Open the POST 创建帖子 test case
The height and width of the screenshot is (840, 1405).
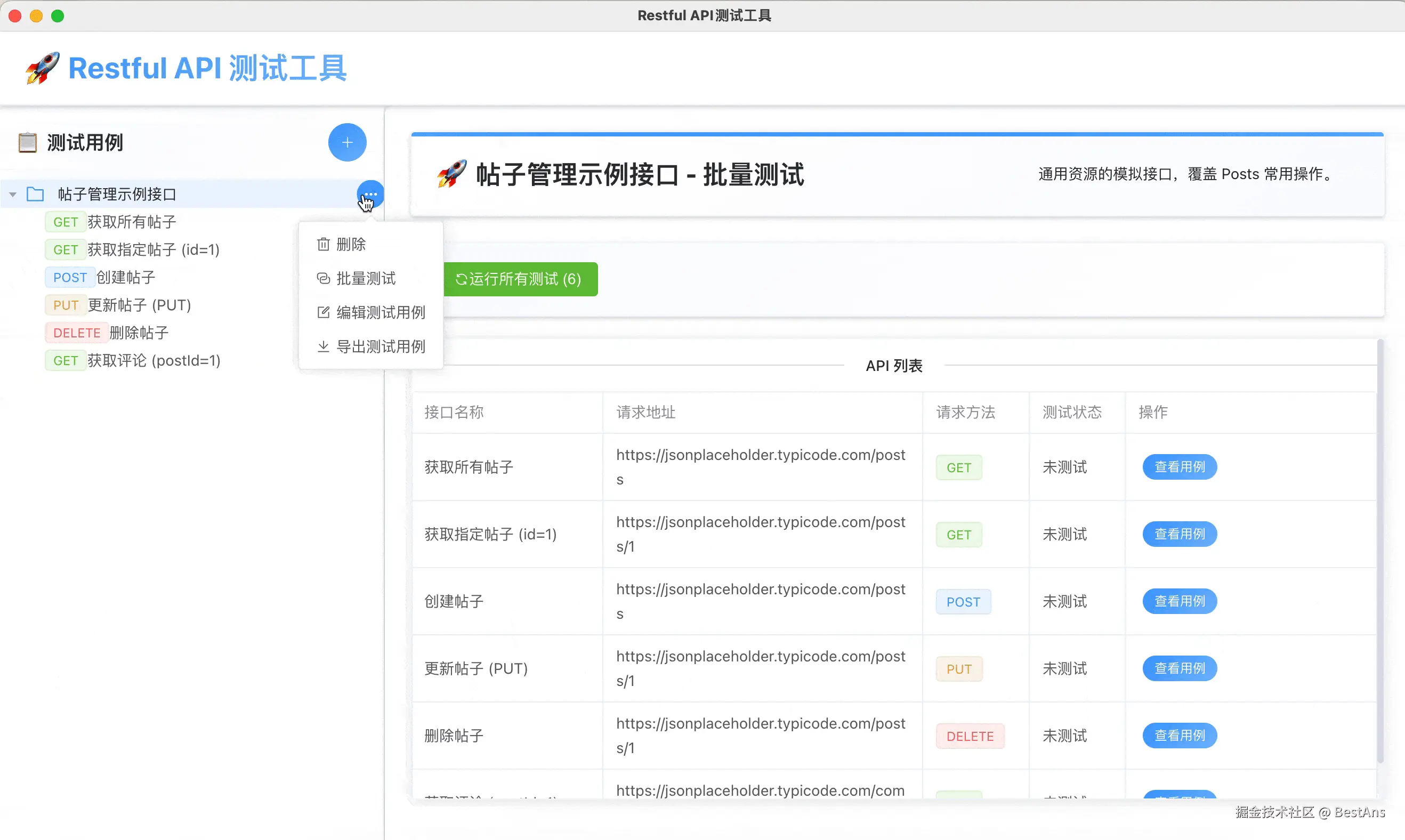125,277
